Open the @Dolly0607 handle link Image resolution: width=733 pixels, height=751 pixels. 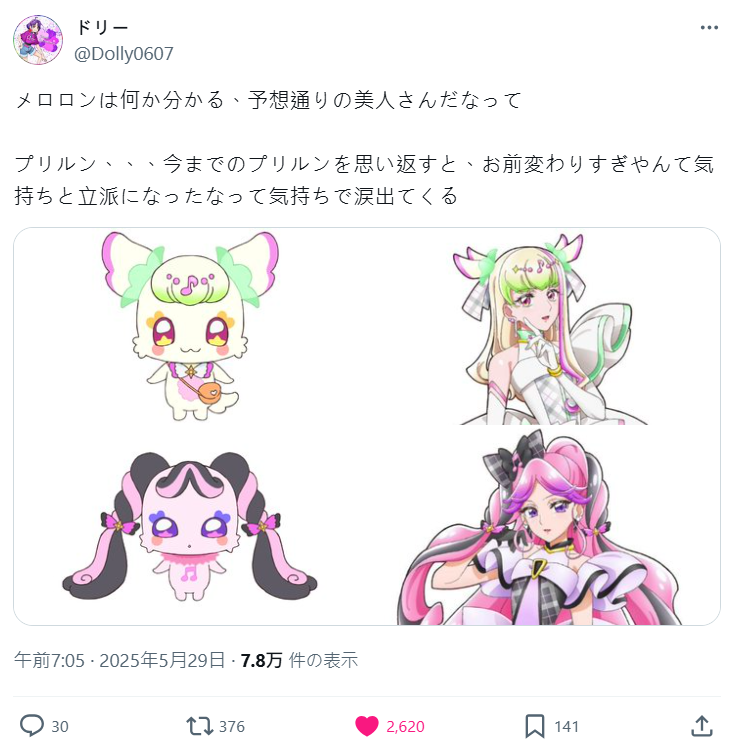[x=124, y=54]
